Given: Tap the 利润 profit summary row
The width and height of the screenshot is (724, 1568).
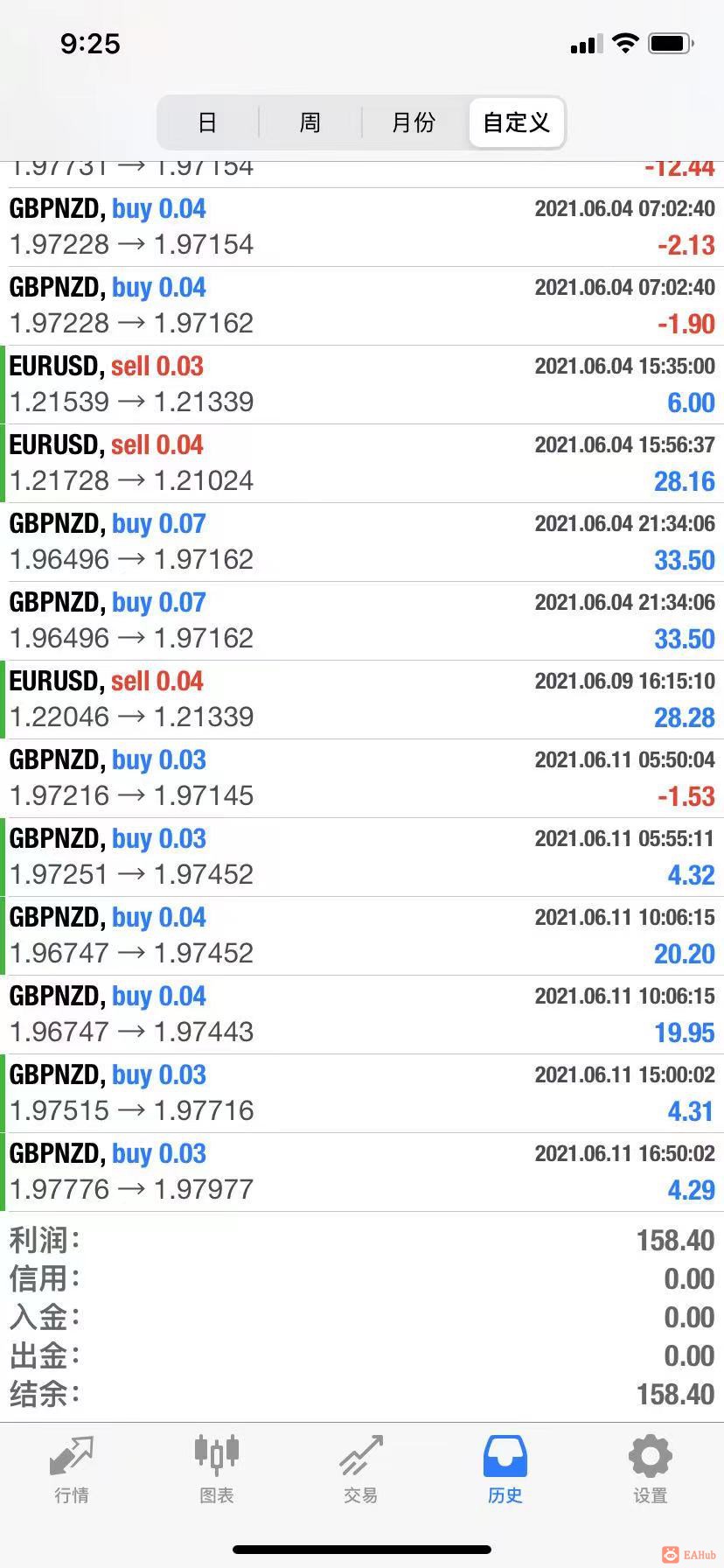Looking at the screenshot, I should 362,1240.
